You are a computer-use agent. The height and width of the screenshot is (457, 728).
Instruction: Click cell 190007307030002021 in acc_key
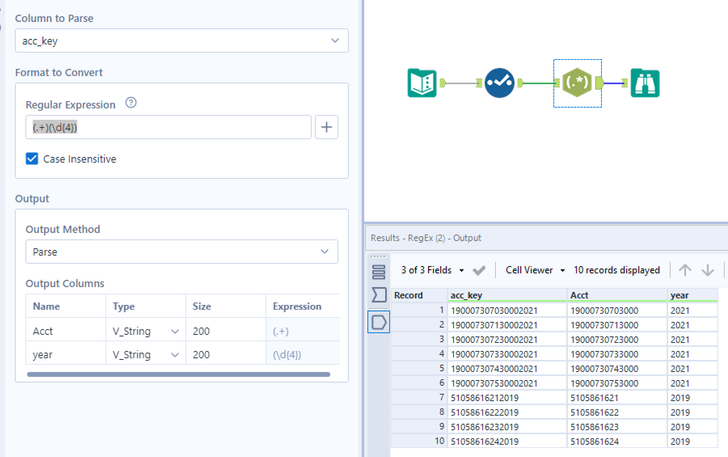click(507, 310)
